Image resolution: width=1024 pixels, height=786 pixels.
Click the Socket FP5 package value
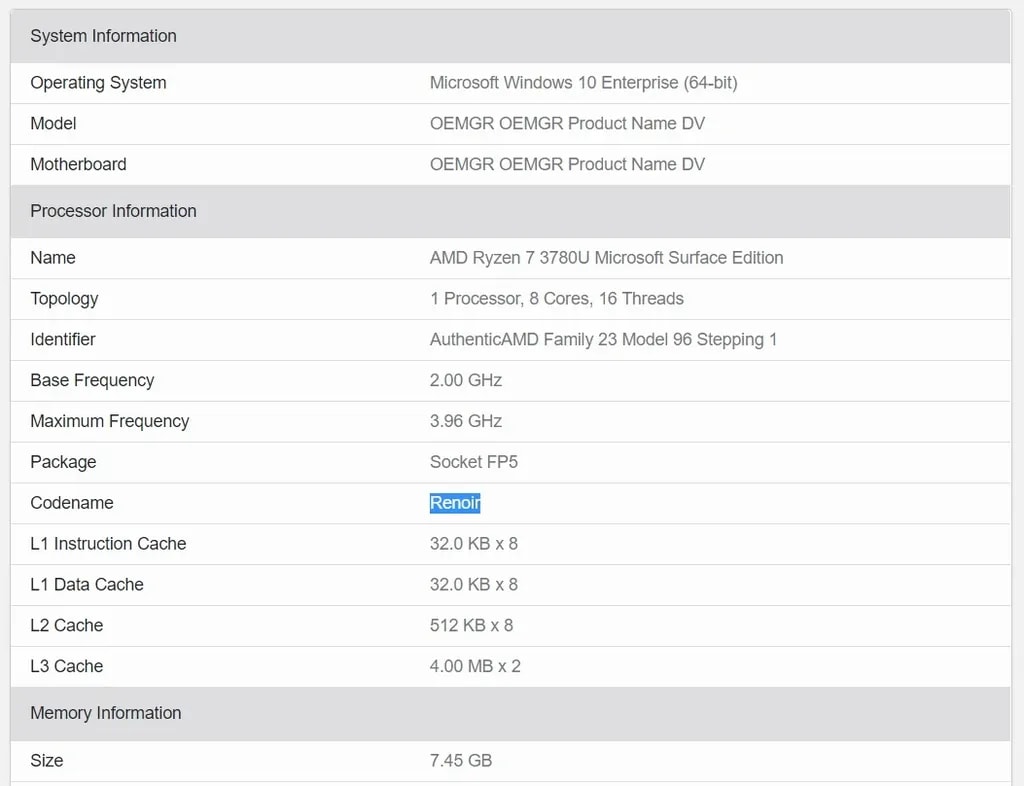pos(473,462)
